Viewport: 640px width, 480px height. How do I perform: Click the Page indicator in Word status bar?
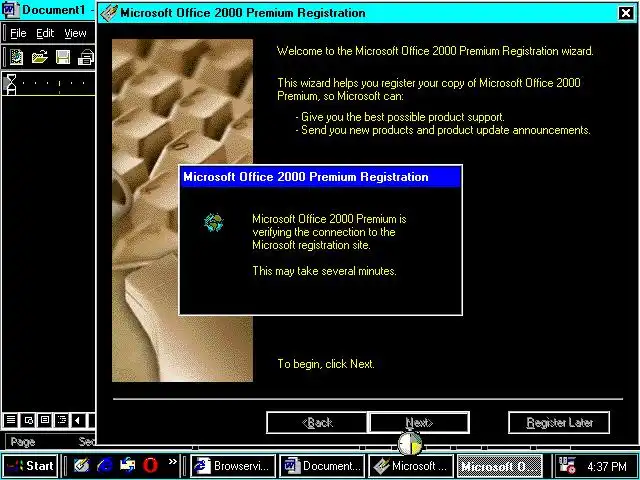[x=23, y=442]
